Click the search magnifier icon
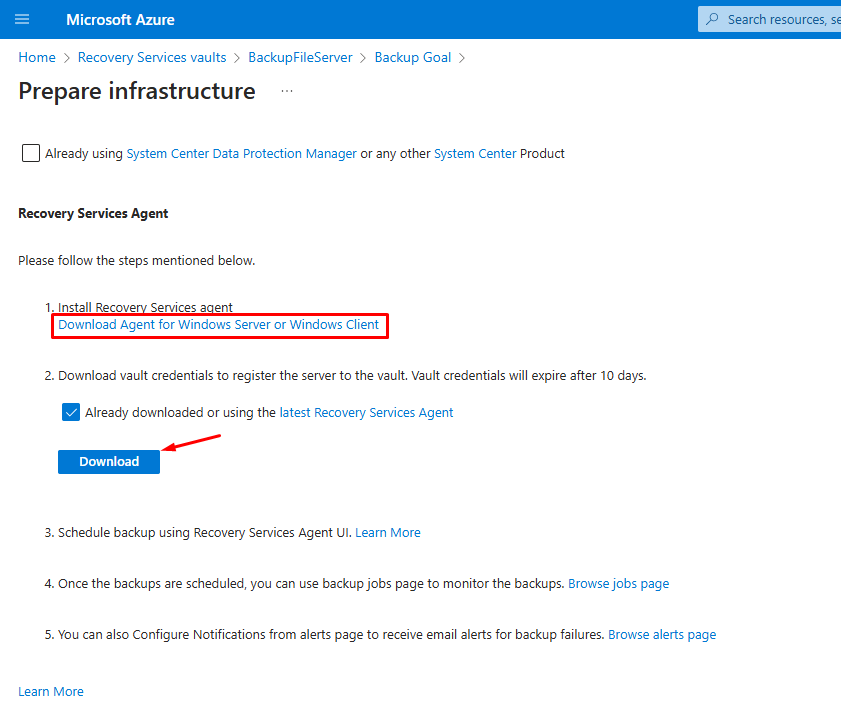This screenshot has width=841, height=709. (x=712, y=19)
